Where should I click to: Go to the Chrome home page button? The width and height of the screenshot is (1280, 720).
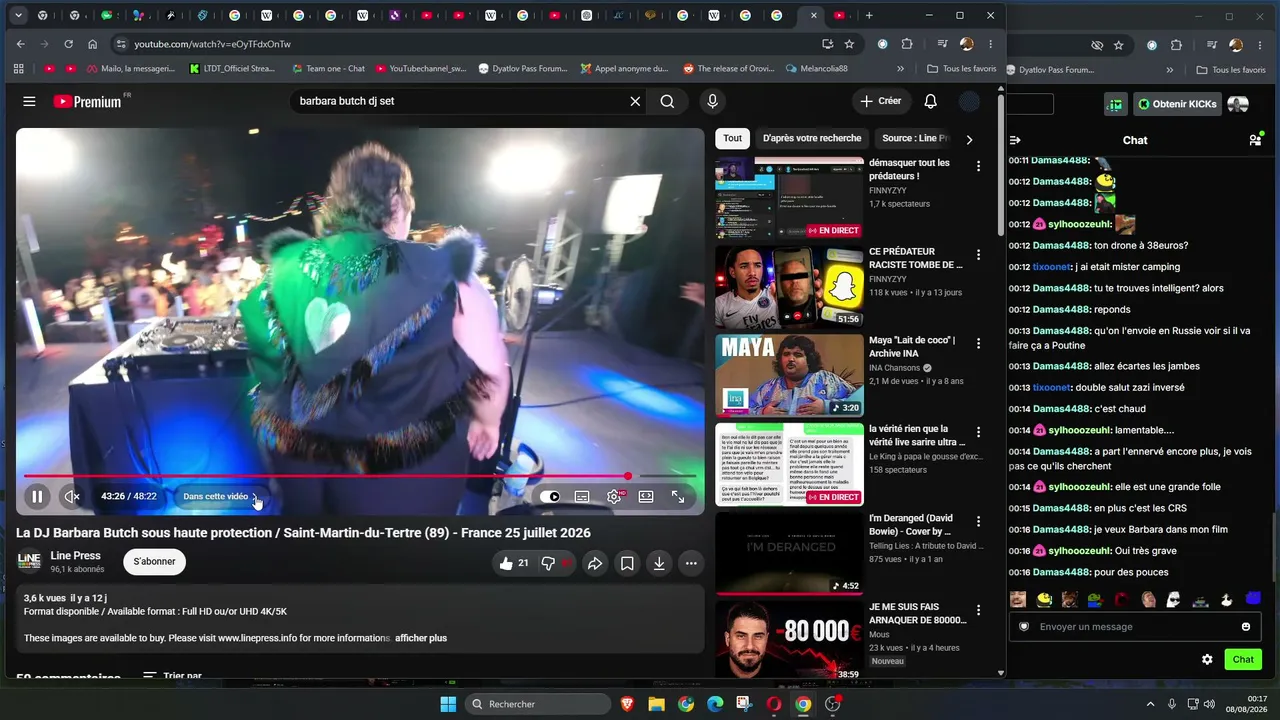[x=92, y=44]
